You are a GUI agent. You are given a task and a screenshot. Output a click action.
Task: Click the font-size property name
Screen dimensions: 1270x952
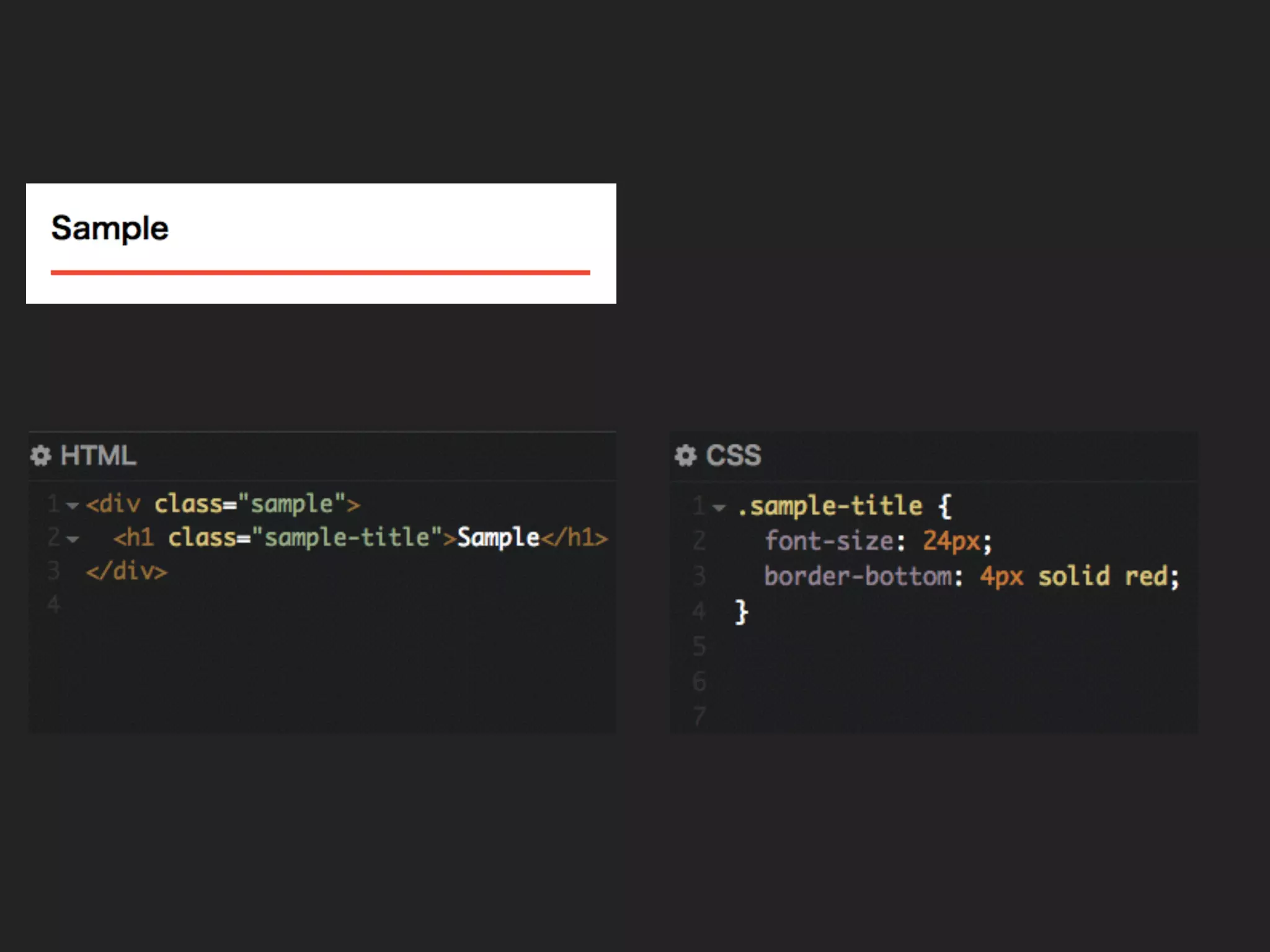(828, 541)
